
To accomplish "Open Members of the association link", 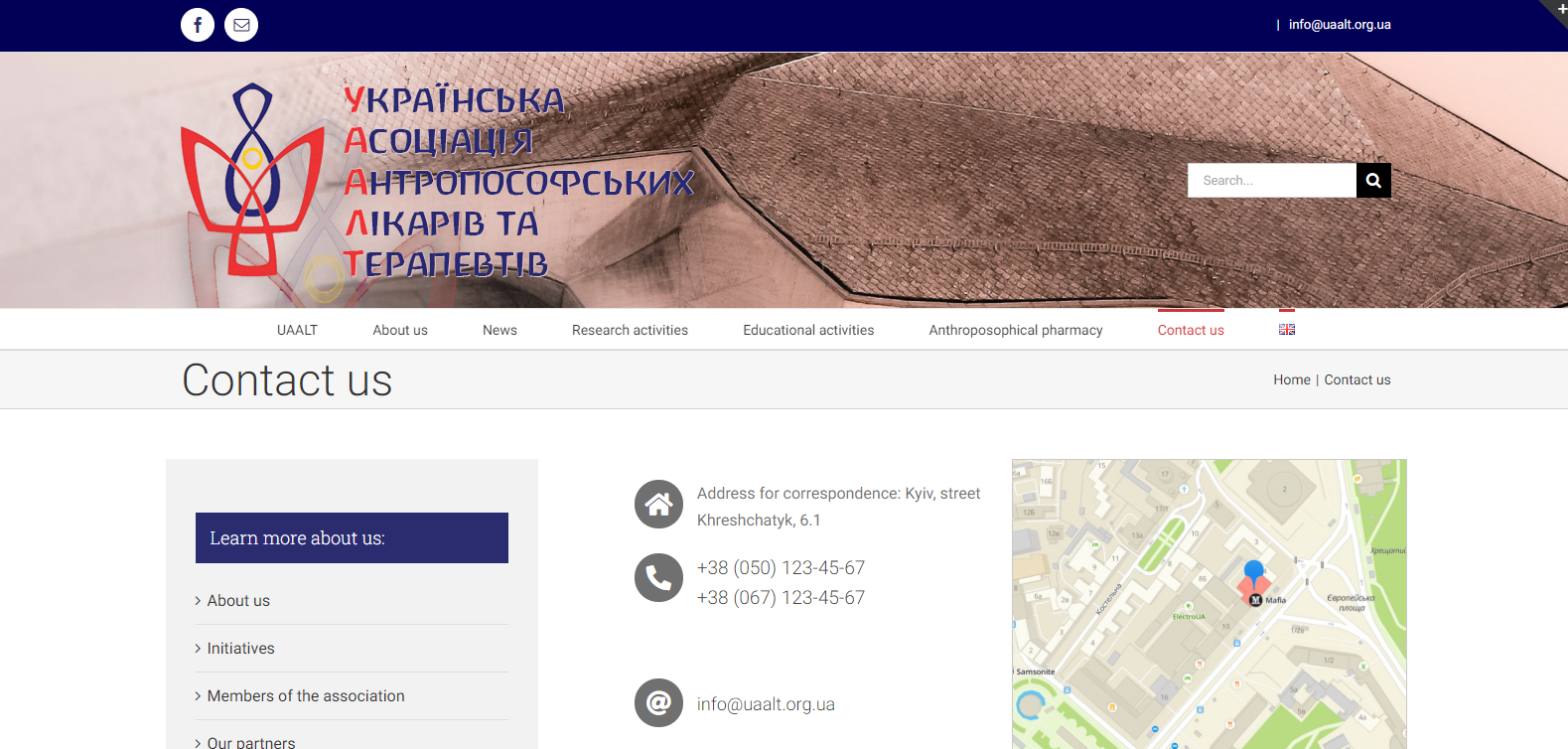I will [306, 695].
